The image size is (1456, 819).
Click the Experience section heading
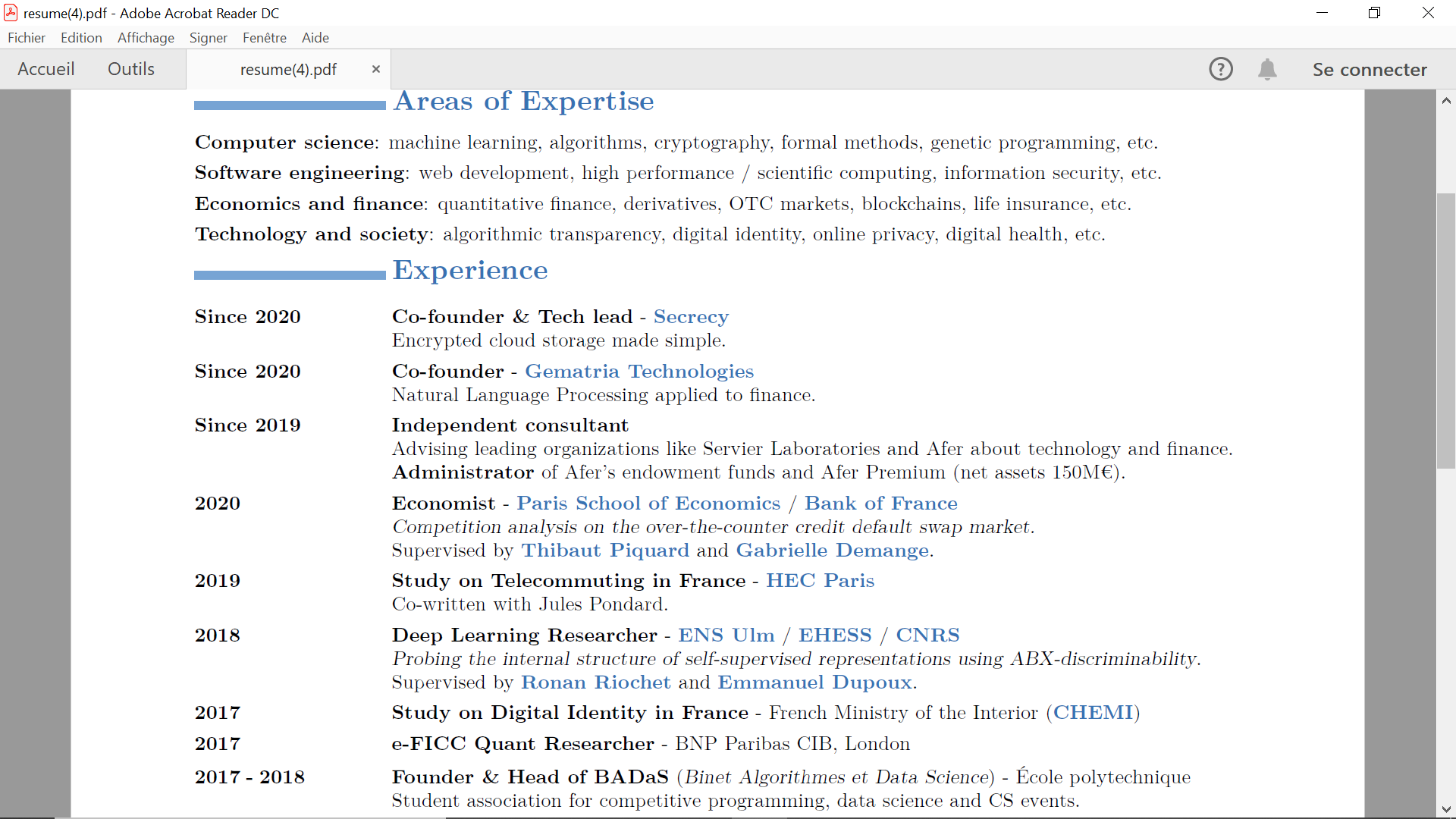[470, 270]
